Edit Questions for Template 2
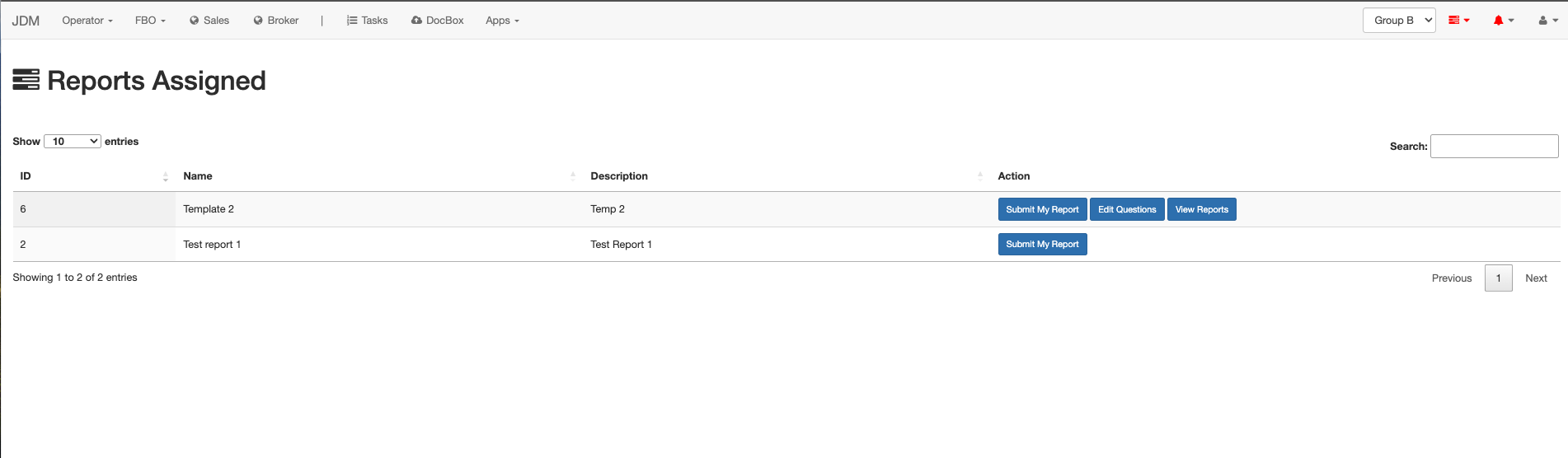Image resolution: width=1568 pixels, height=458 pixels. coord(1126,210)
